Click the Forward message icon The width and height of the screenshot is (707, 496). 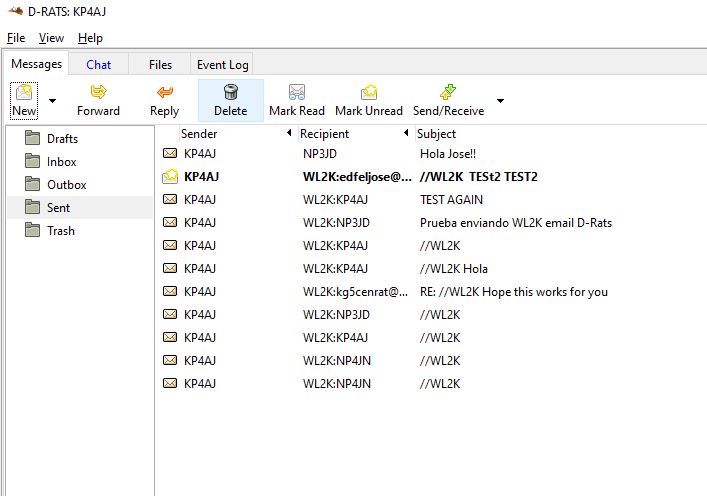tap(98, 92)
